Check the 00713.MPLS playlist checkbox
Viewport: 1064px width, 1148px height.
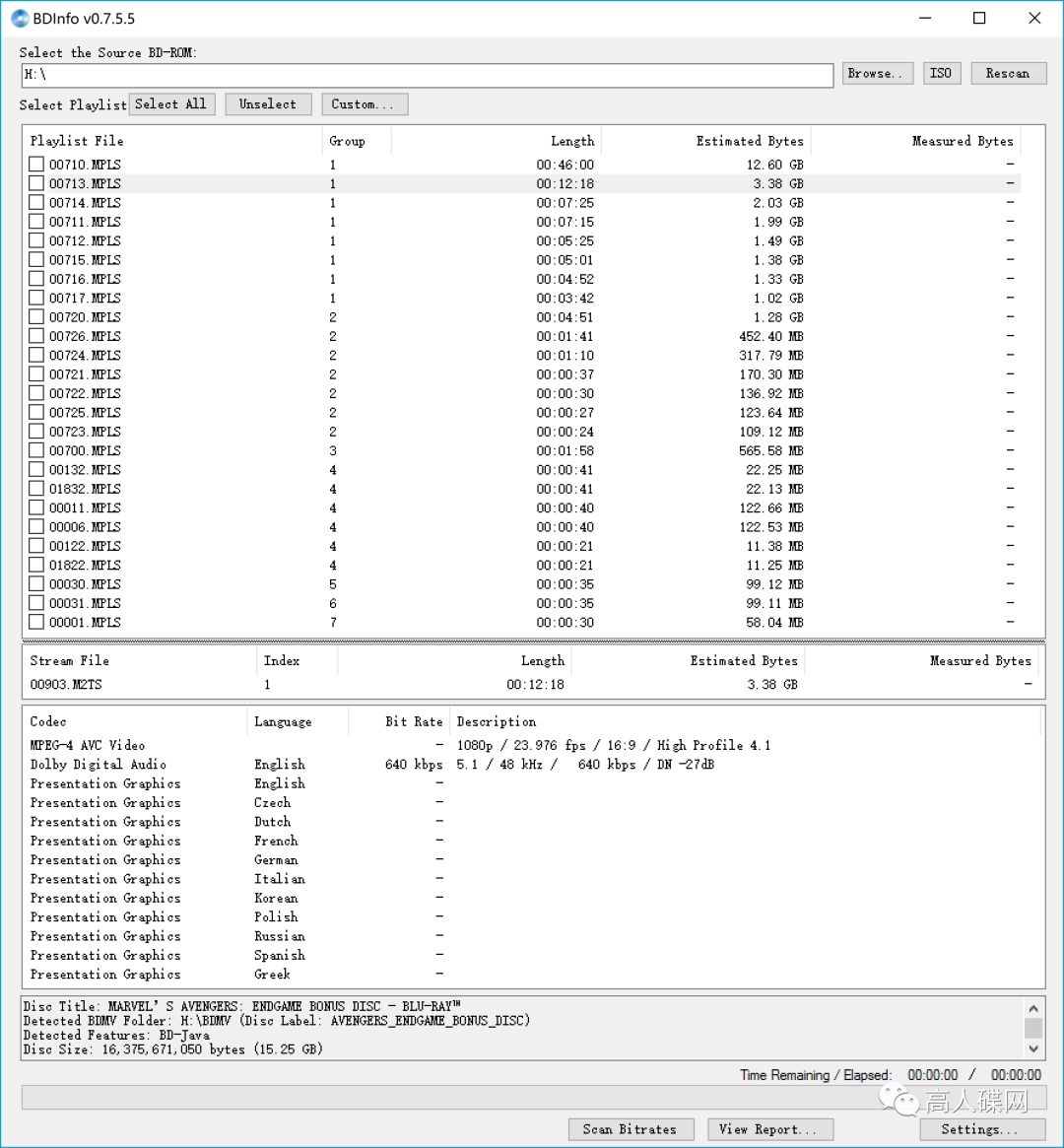(35, 183)
